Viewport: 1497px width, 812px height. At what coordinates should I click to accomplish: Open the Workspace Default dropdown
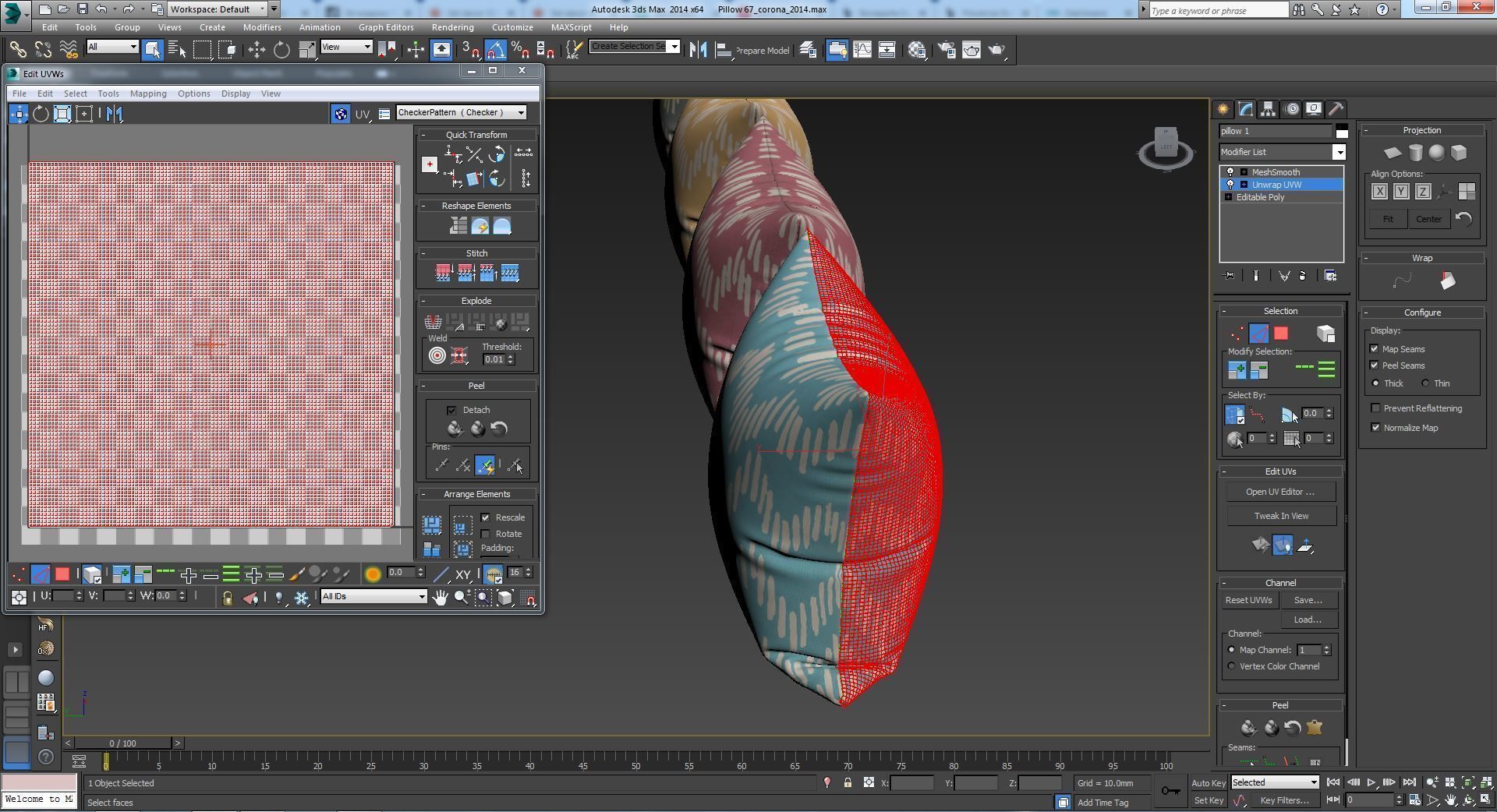pos(218,9)
